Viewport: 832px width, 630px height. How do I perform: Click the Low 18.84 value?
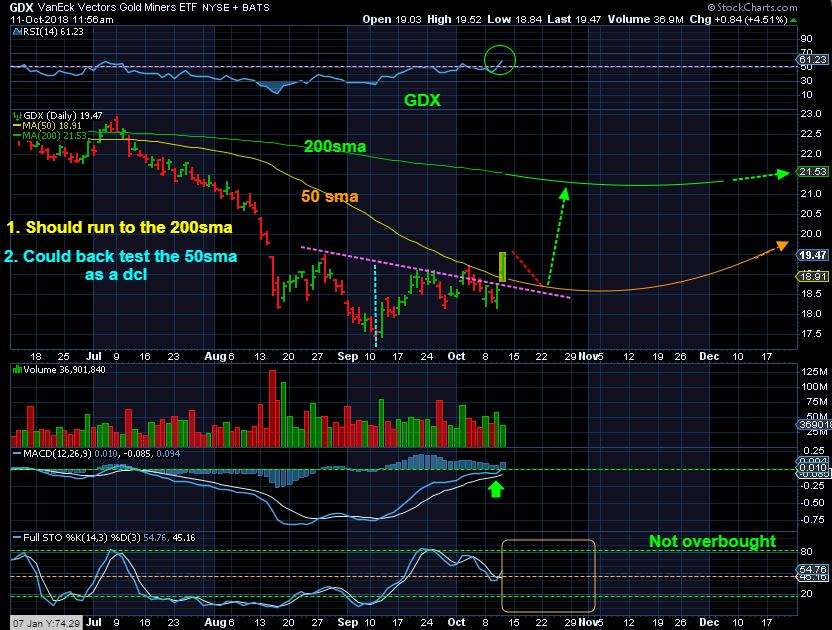pyautogui.click(x=515, y=20)
